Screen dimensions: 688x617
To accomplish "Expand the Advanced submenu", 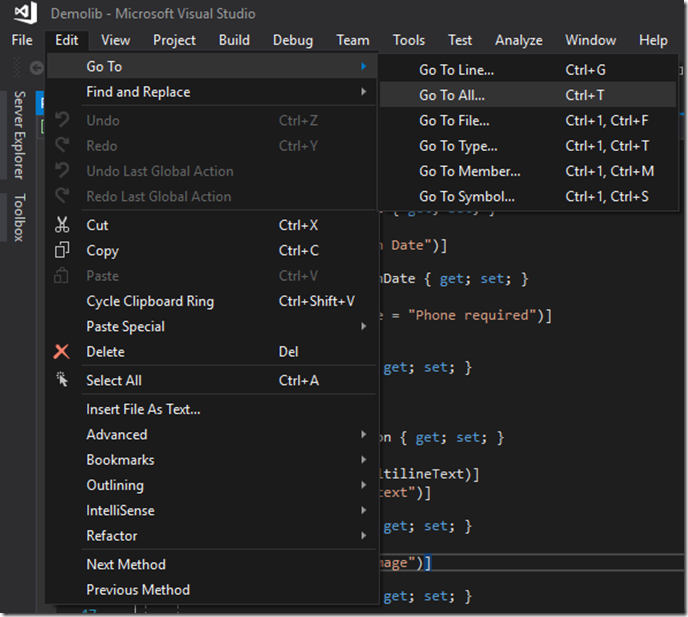I will (212, 434).
